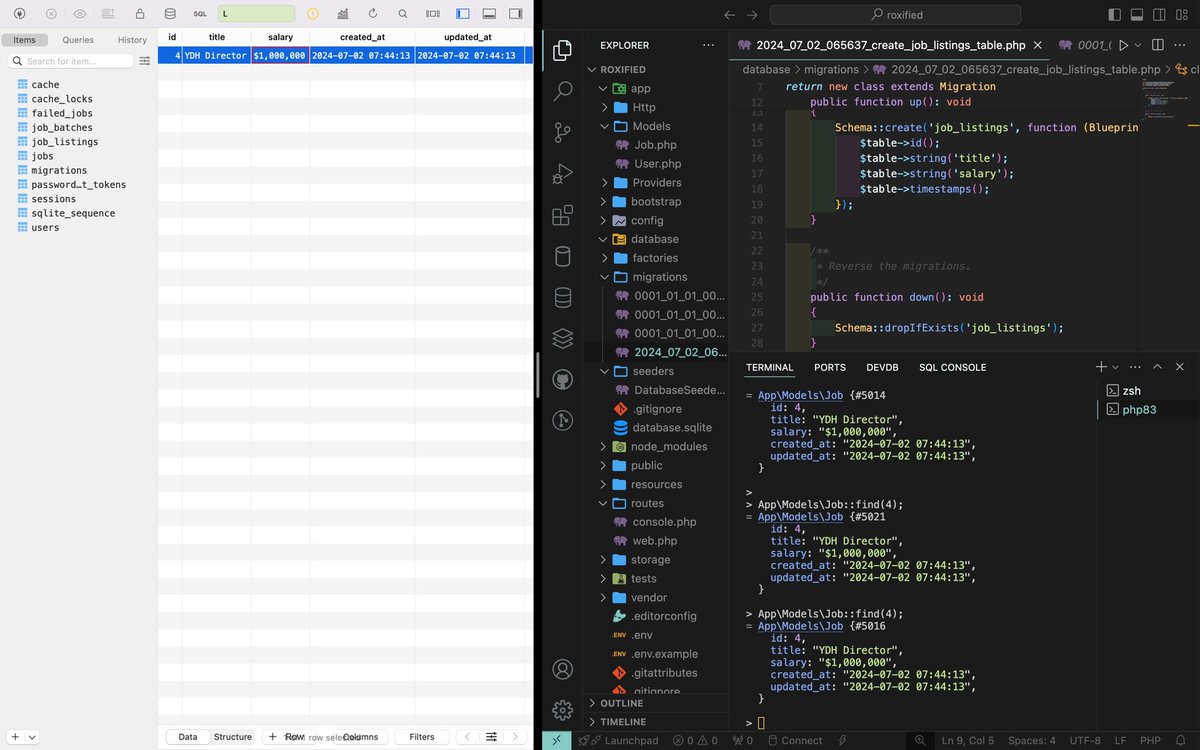Expand the node_modules folder
This screenshot has height=750, width=1200.
605,447
